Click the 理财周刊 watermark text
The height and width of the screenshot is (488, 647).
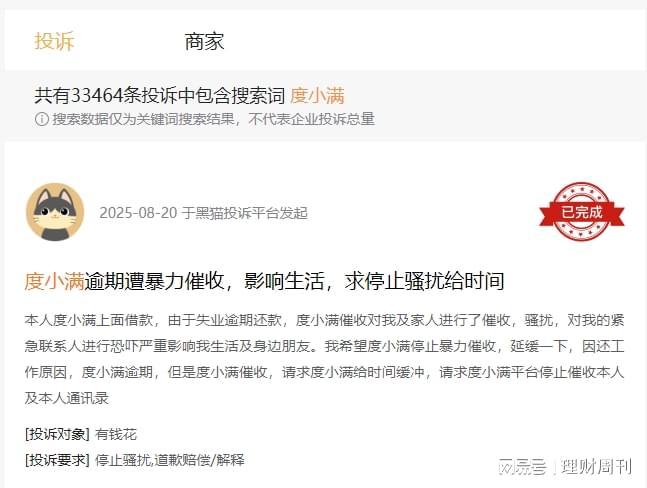tap(596, 467)
